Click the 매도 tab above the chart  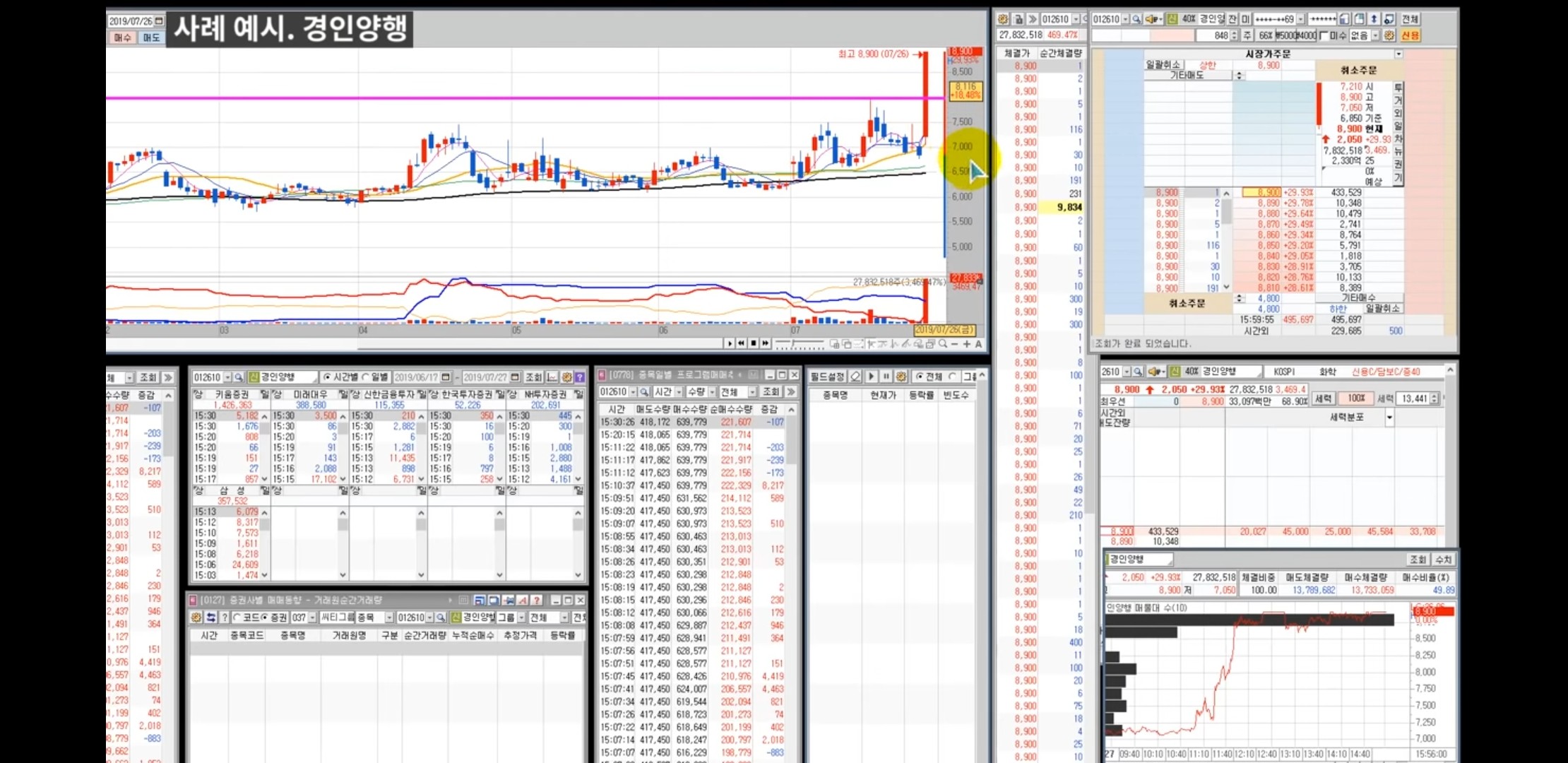[150, 37]
